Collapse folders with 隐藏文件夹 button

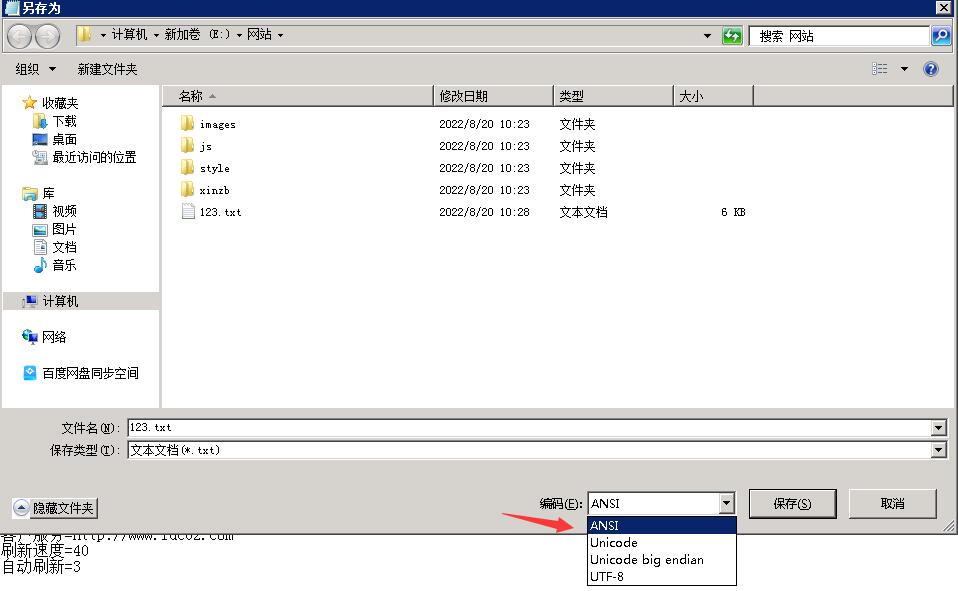click(x=55, y=508)
